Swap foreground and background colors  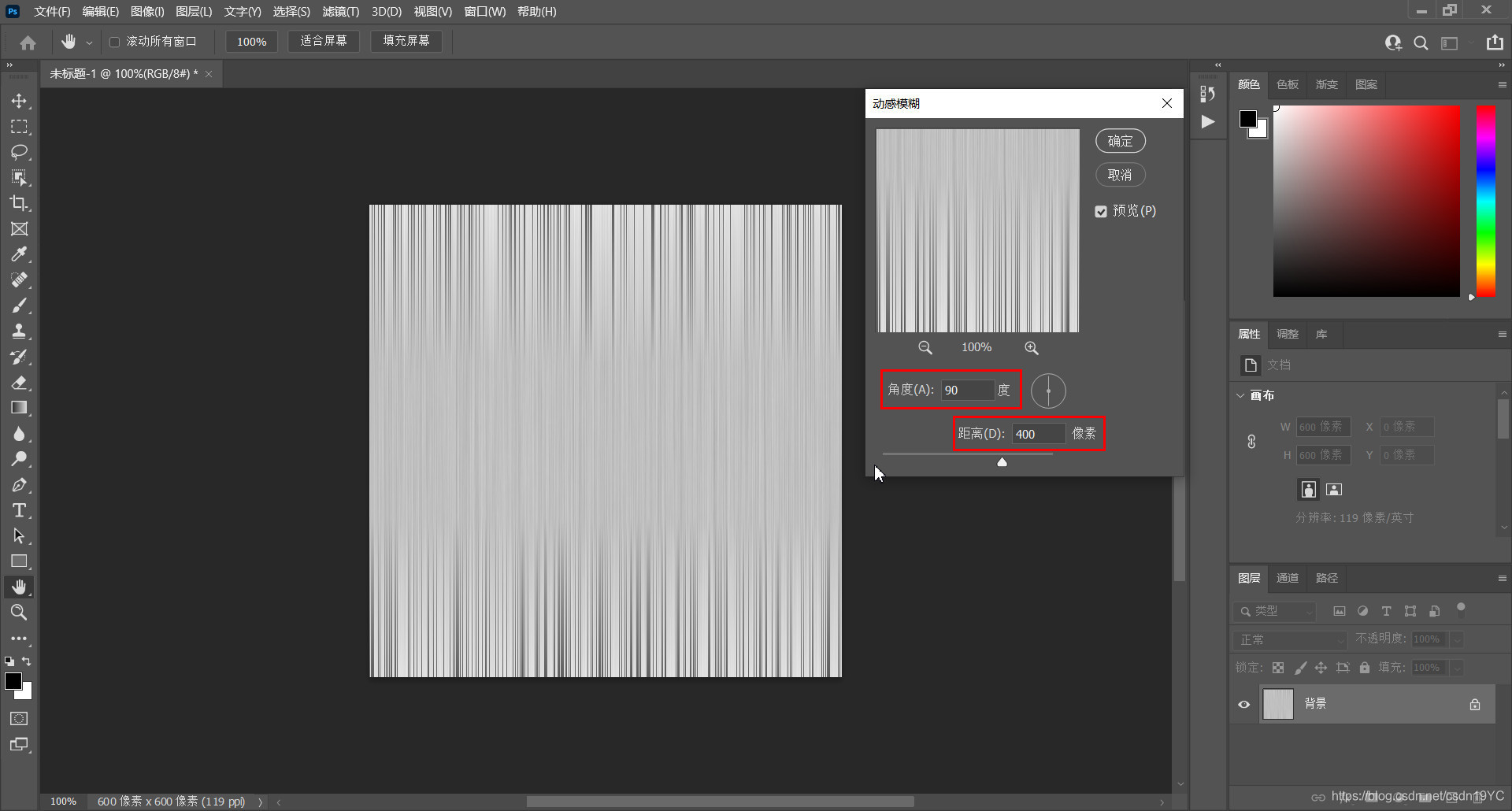coord(27,661)
